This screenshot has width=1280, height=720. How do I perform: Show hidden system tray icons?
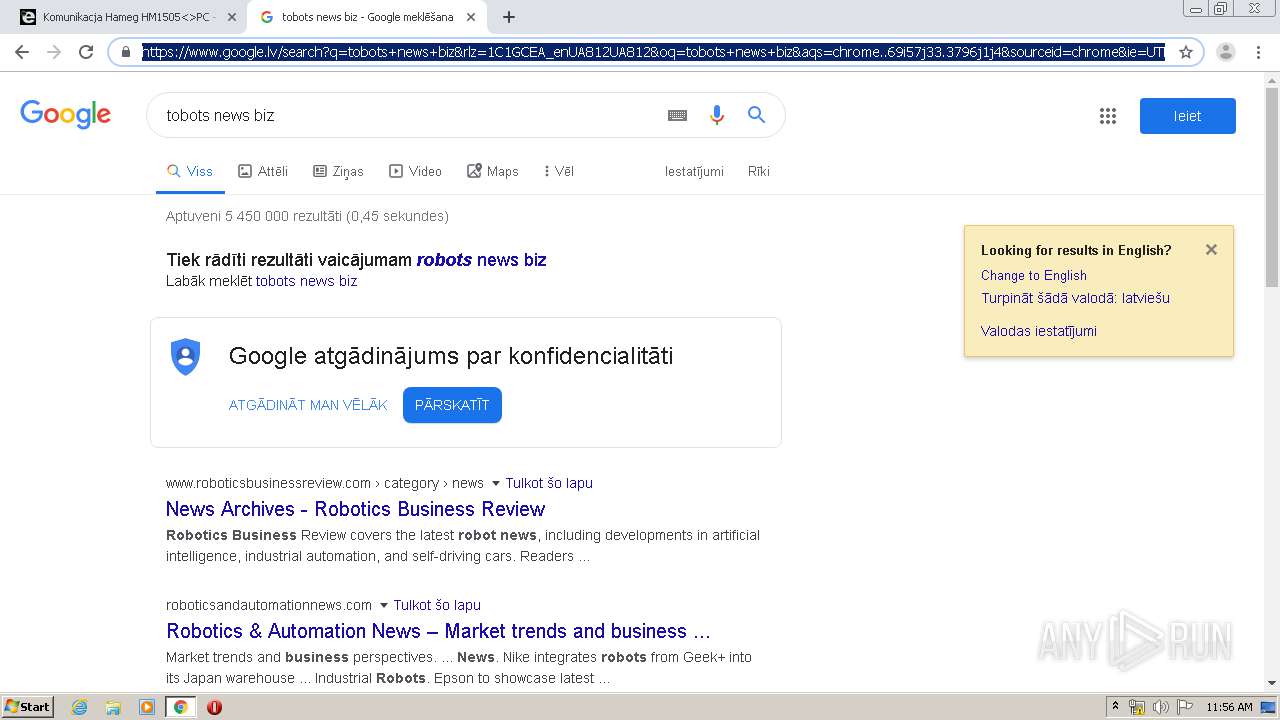click(x=1115, y=707)
